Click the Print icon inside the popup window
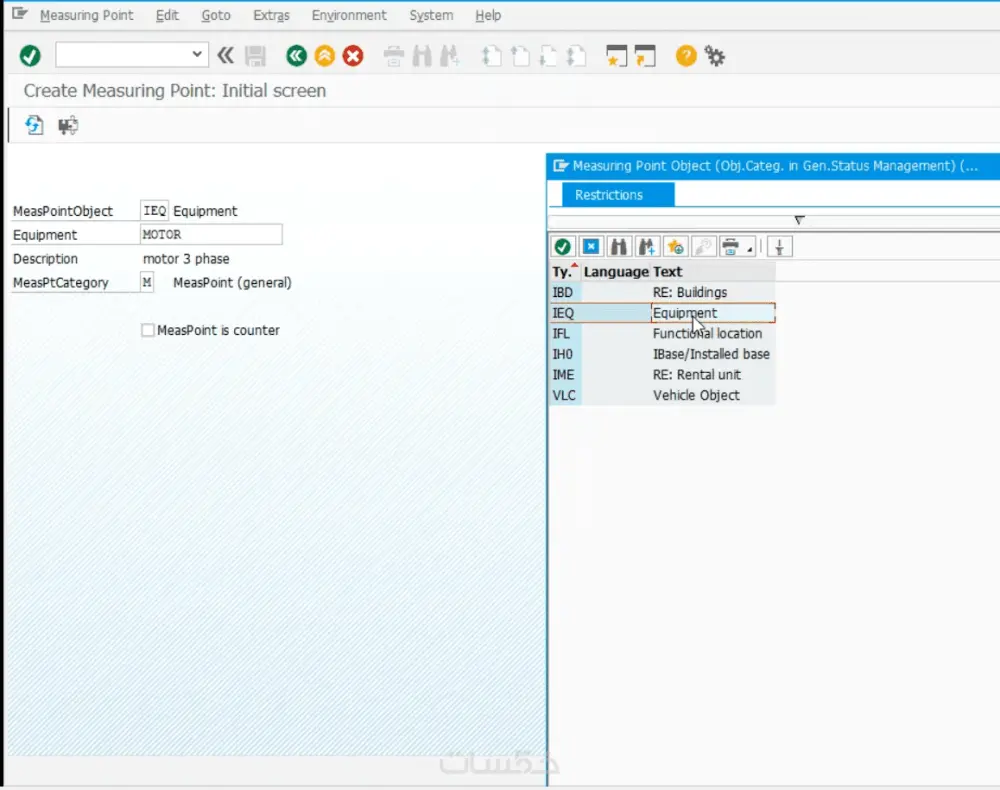This screenshot has width=1000, height=790. click(729, 246)
